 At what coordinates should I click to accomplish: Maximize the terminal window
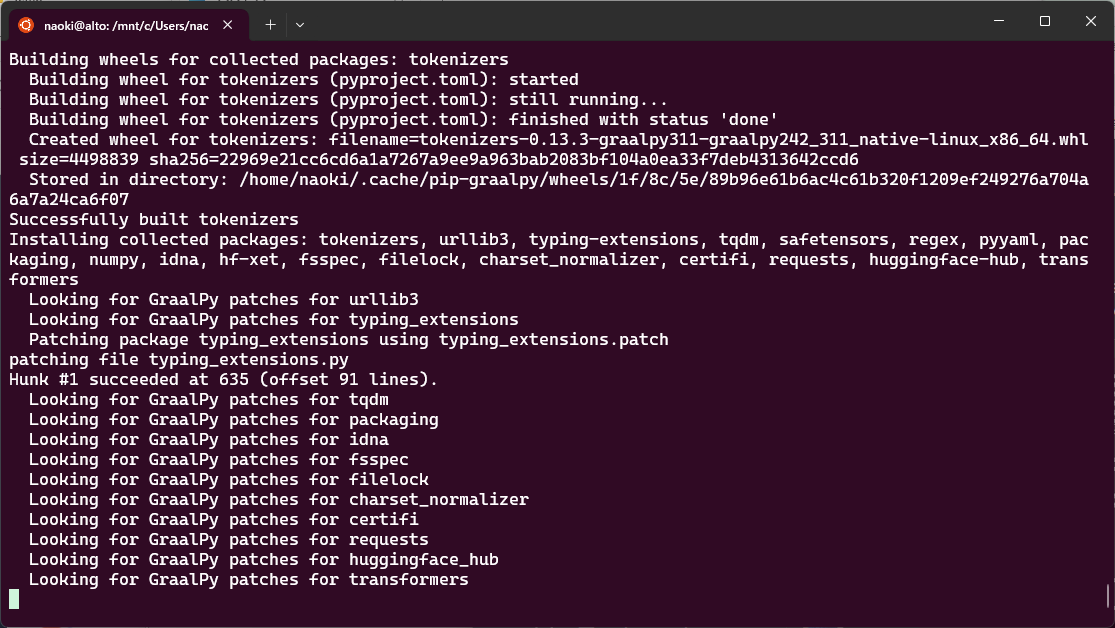(1045, 21)
